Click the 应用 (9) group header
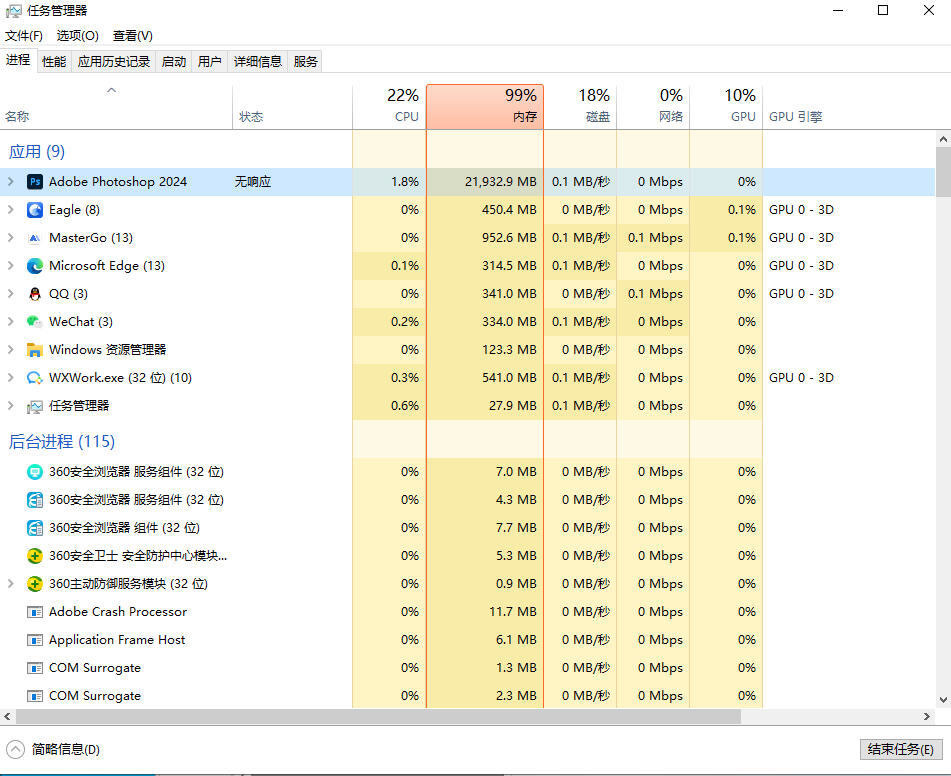951x776 pixels. pos(37,152)
